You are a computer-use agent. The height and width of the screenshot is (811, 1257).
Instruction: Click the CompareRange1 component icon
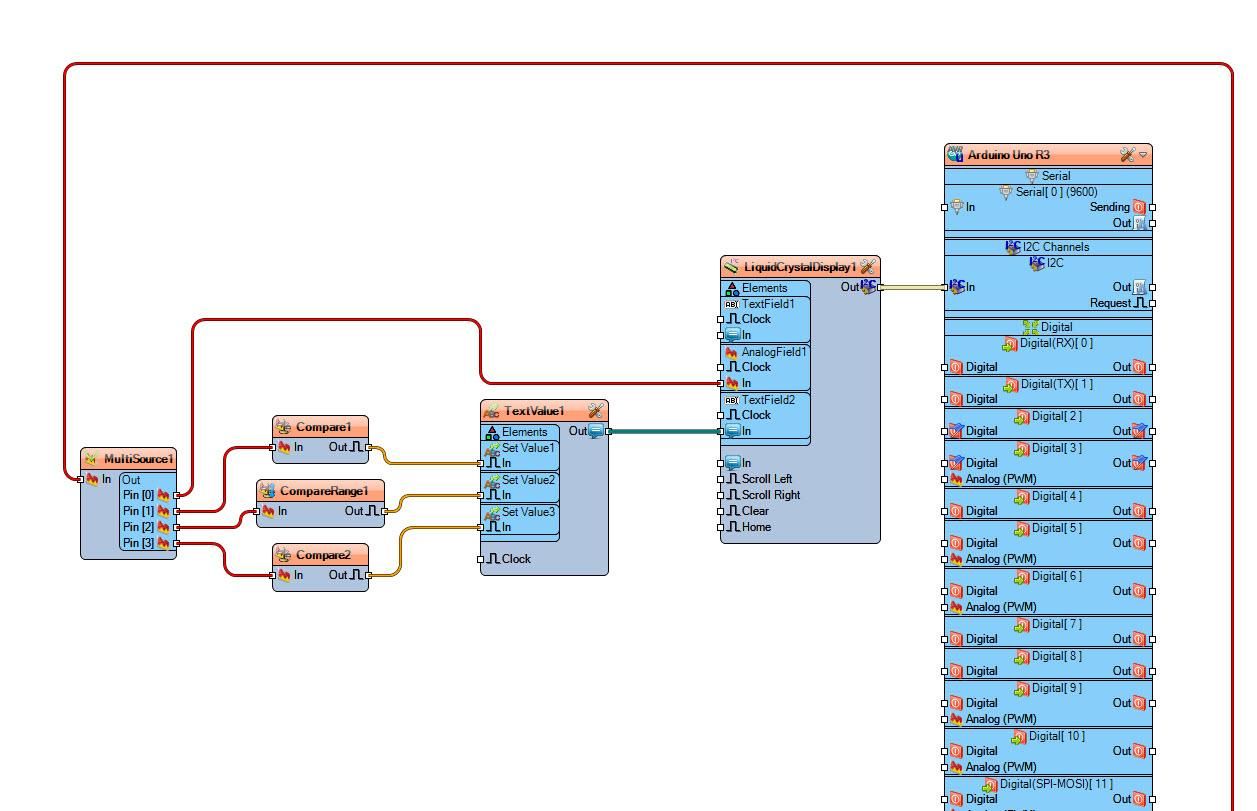[x=267, y=491]
